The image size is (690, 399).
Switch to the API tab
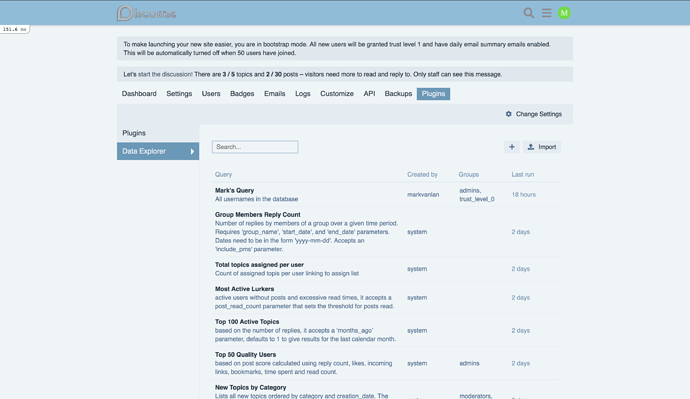[369, 94]
